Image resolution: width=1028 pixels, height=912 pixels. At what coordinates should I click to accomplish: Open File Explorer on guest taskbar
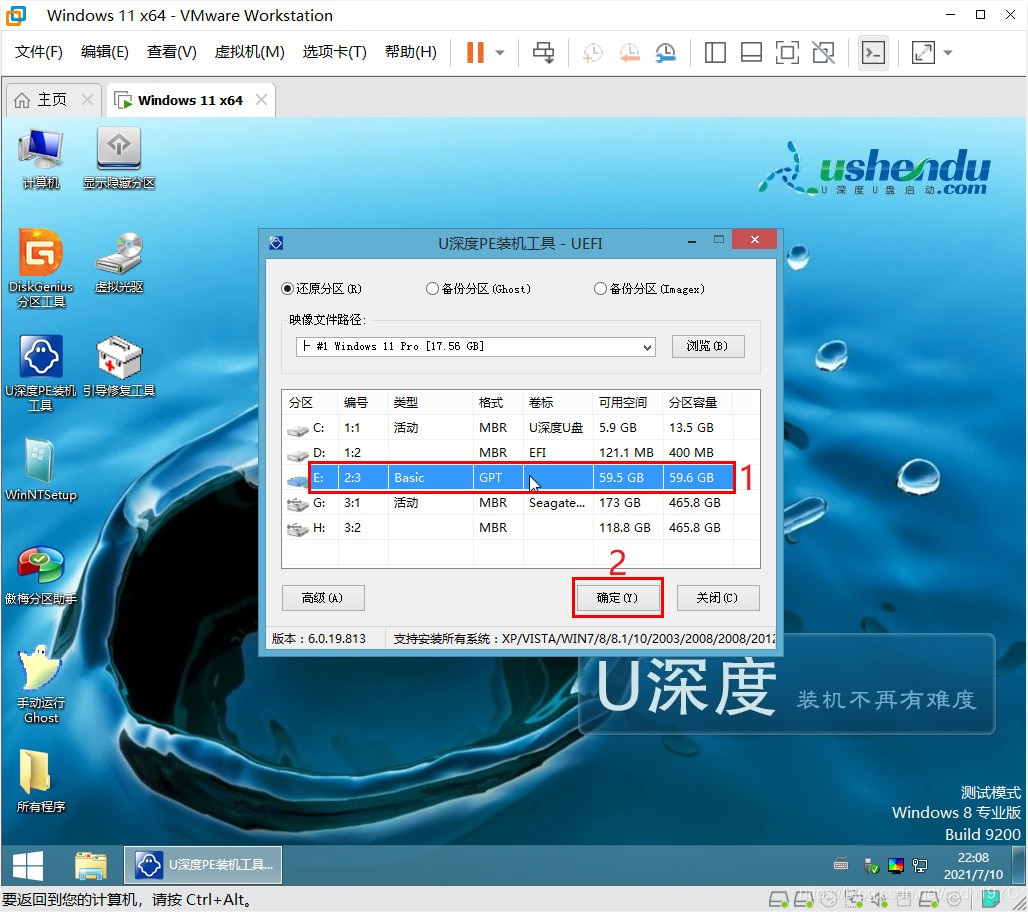(x=90, y=865)
